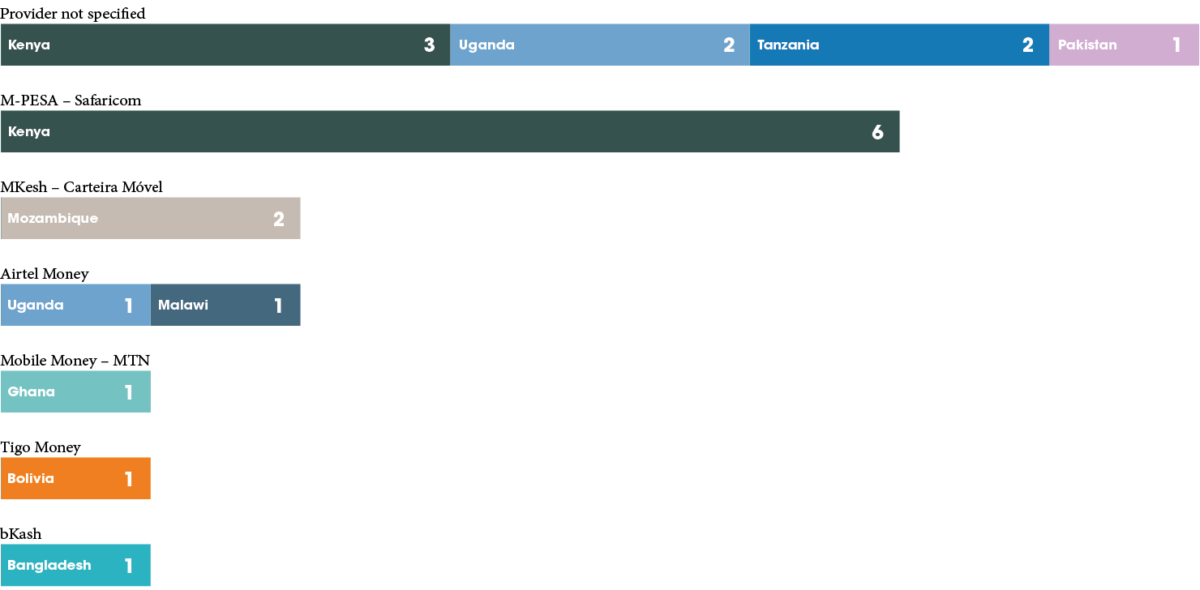This screenshot has width=1200, height=590.
Task: Click the 'Bolivia' label
Action: tap(31, 478)
